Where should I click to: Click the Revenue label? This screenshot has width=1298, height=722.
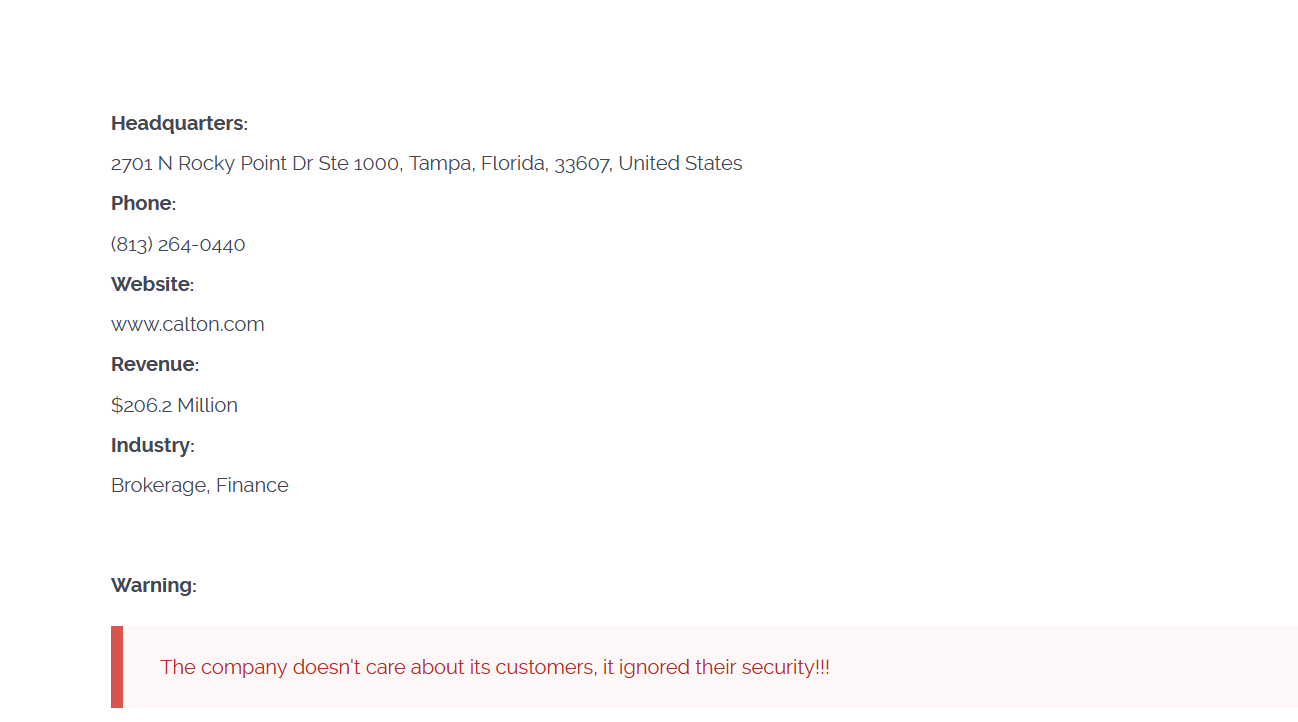(155, 364)
